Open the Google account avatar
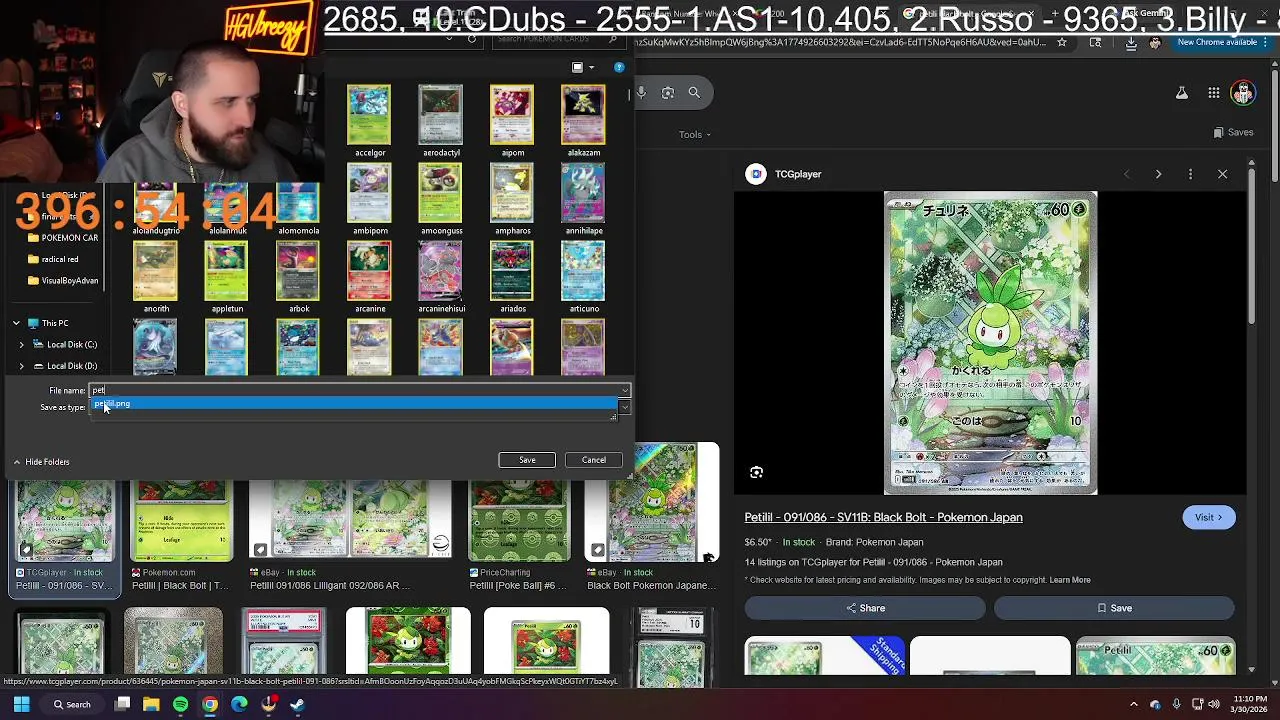The width and height of the screenshot is (1280, 720). [x=1243, y=93]
